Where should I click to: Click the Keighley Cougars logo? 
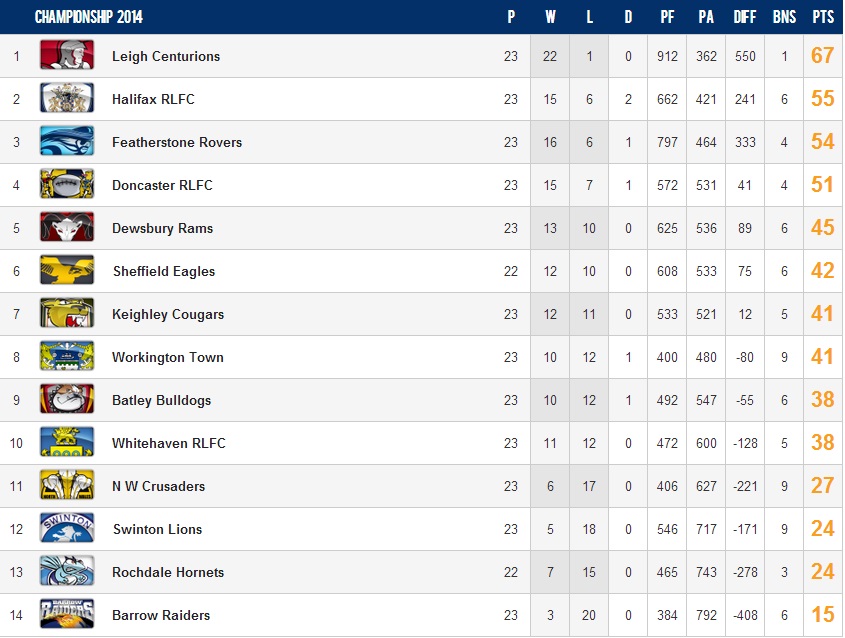pos(67,314)
